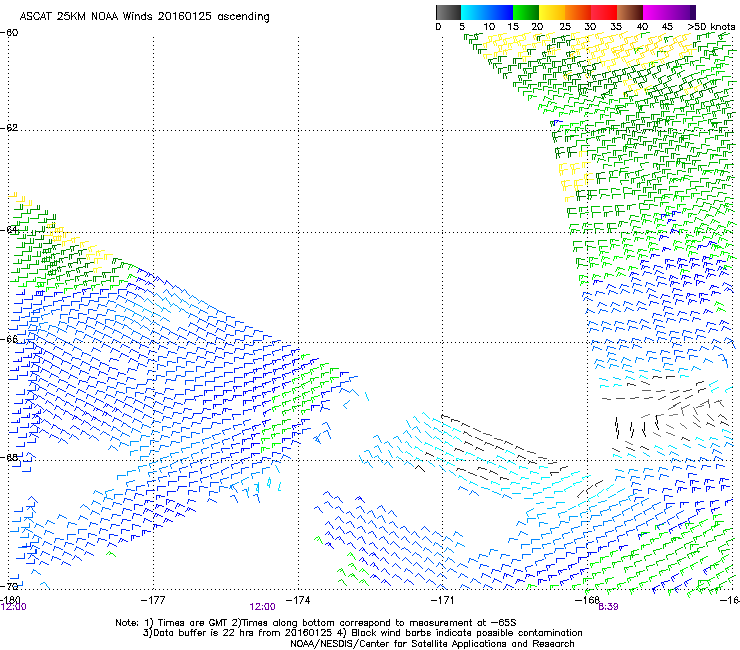Image resolution: width=740 pixels, height=650 pixels.
Task: Click the '-60' latitude axis label
Action: 9,33
